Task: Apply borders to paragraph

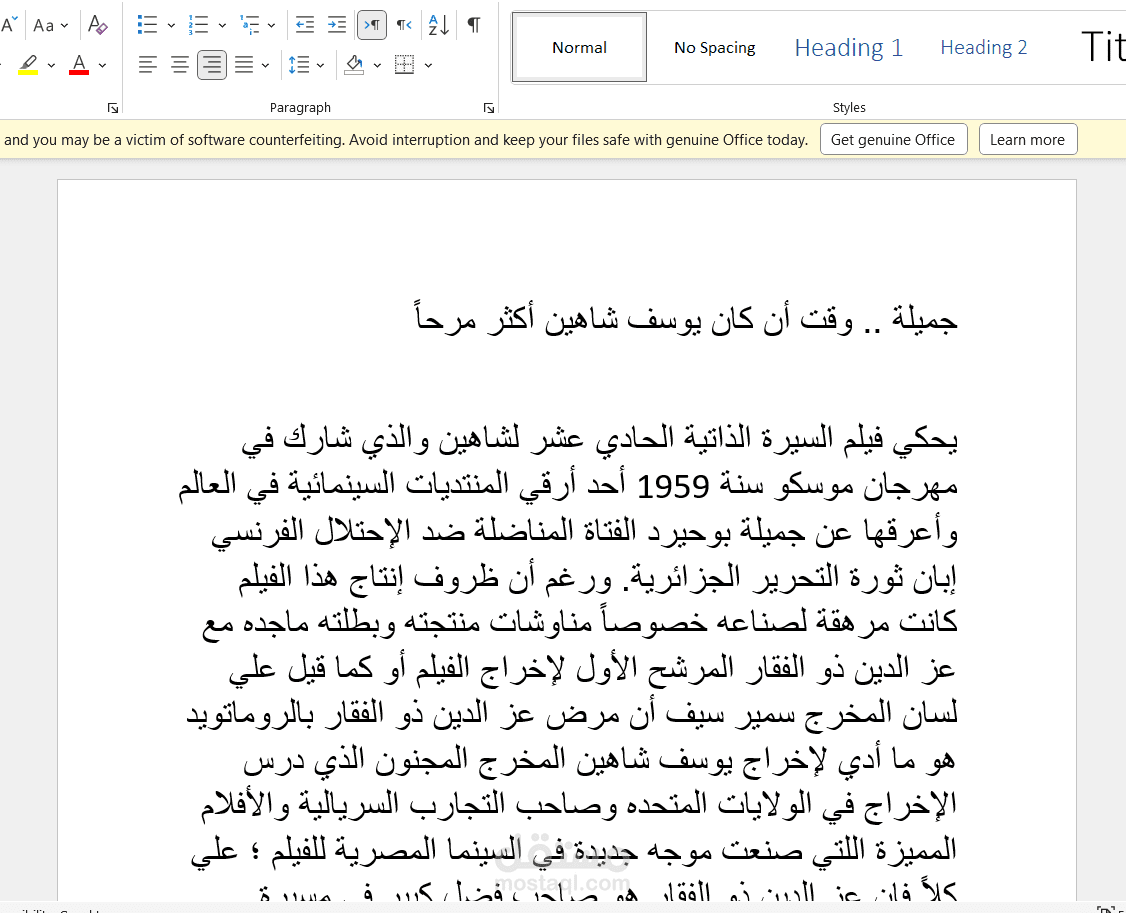Action: [x=404, y=65]
